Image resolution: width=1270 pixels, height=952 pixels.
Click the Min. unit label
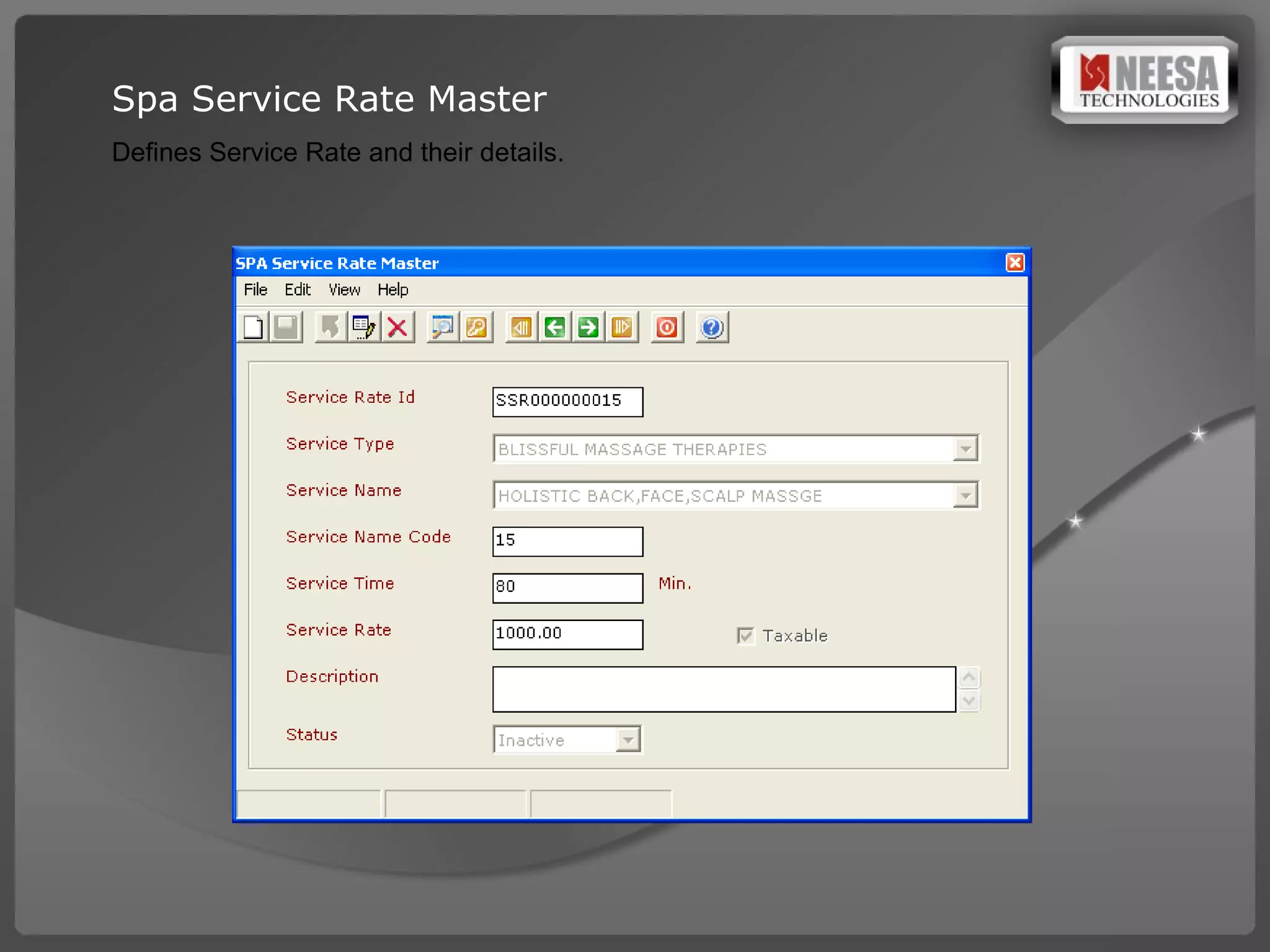pos(675,583)
